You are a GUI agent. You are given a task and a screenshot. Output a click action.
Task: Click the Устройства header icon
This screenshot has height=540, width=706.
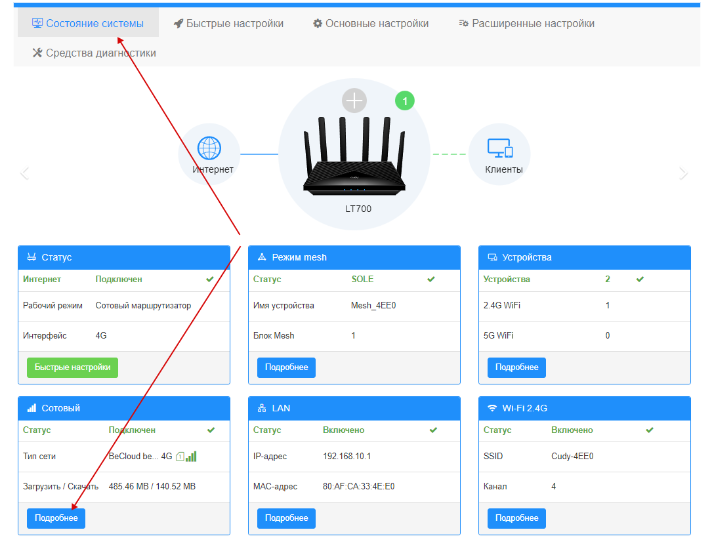pyautogui.click(x=493, y=257)
